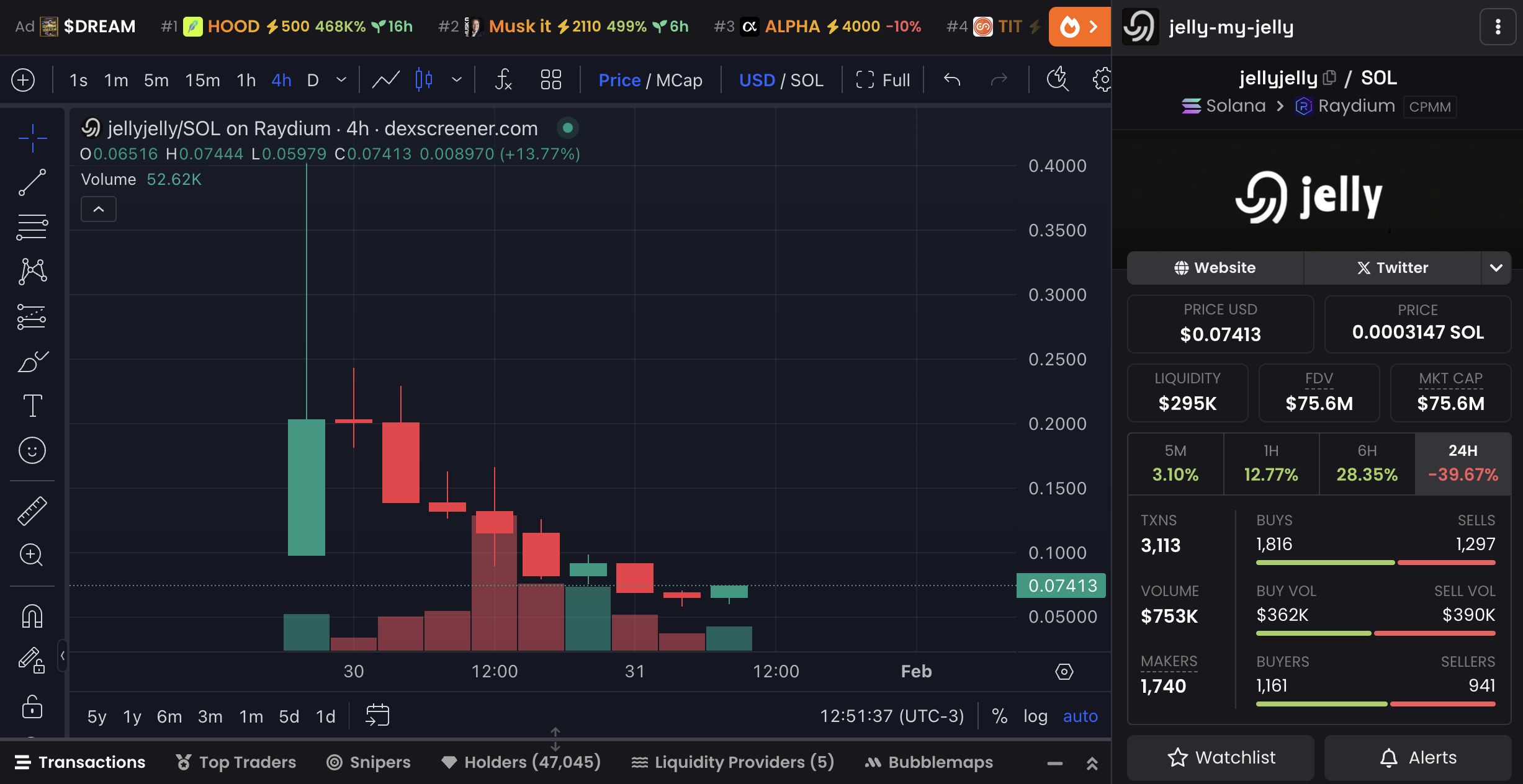
Task: Open trending HOOD token
Action: tap(287, 27)
